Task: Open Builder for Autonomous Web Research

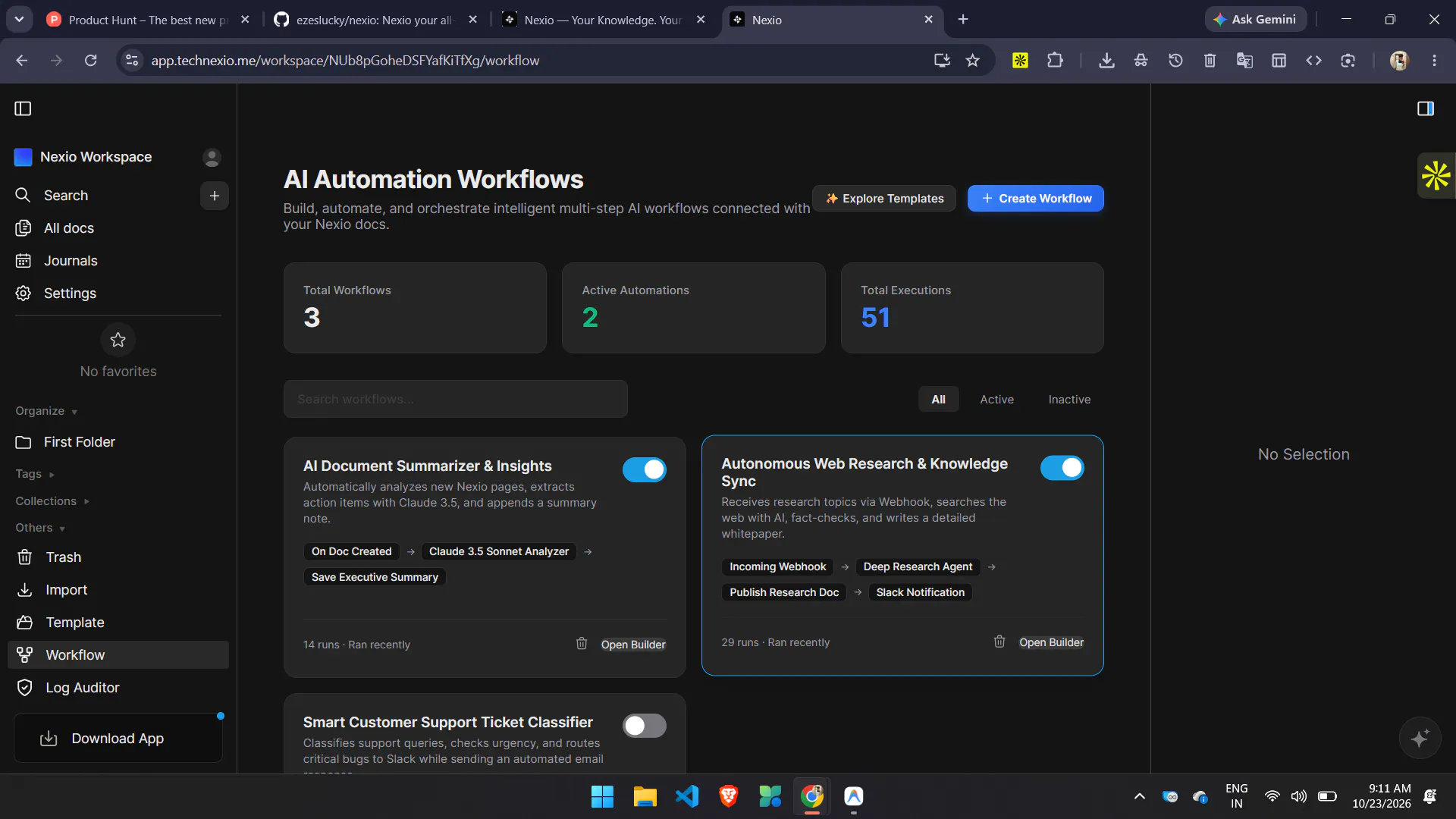Action: tap(1051, 642)
